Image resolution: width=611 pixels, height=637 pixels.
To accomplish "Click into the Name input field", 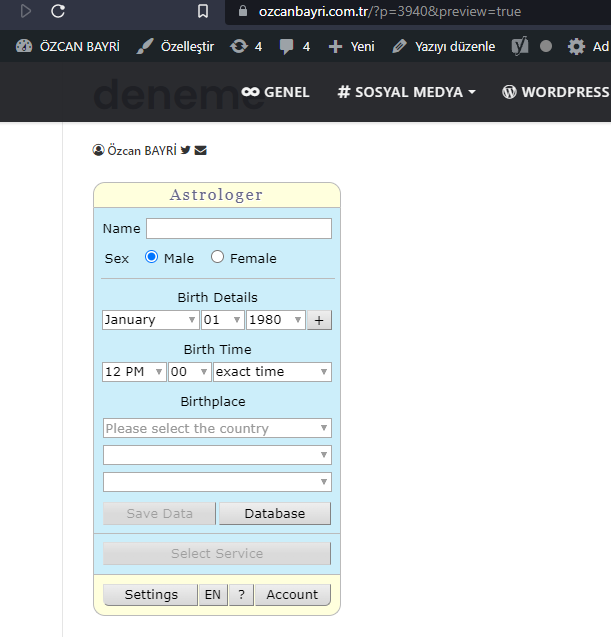I will click(x=239, y=228).
